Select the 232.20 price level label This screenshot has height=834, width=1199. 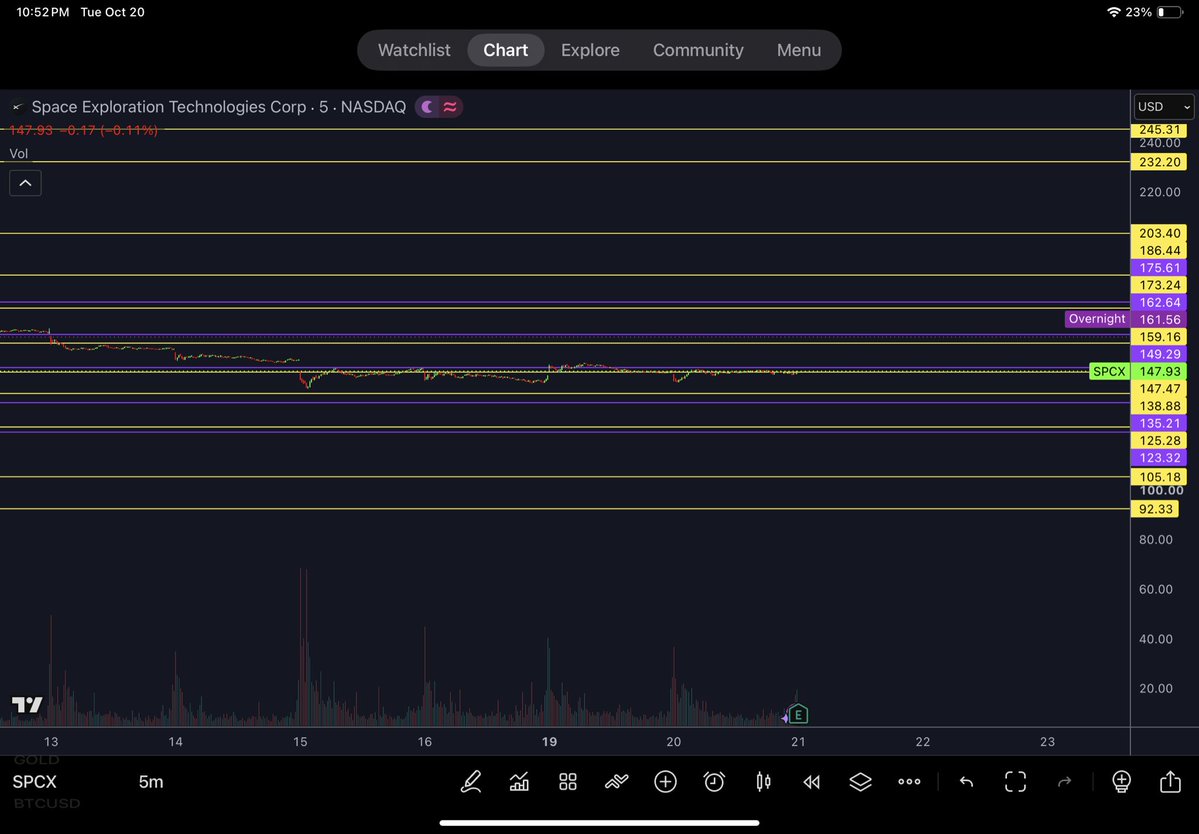pyautogui.click(x=1159, y=162)
